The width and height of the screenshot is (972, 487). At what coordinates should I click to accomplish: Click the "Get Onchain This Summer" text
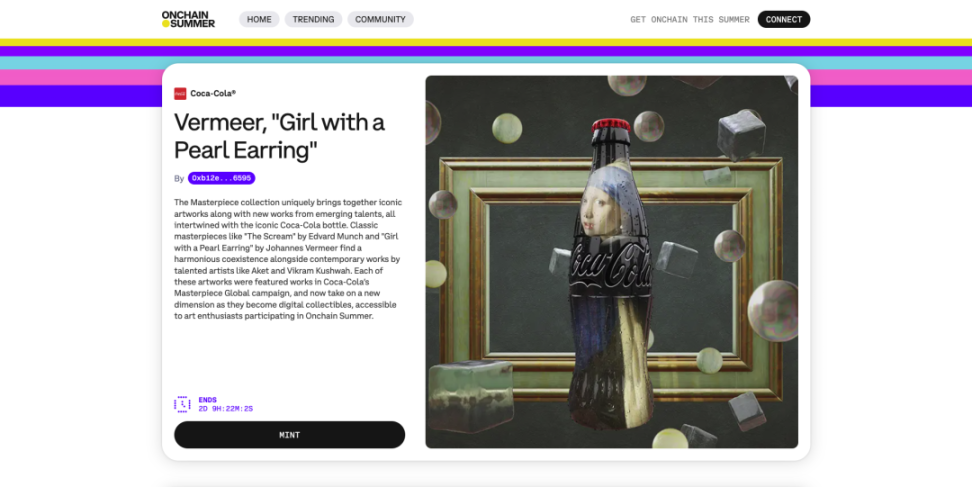pos(689,19)
